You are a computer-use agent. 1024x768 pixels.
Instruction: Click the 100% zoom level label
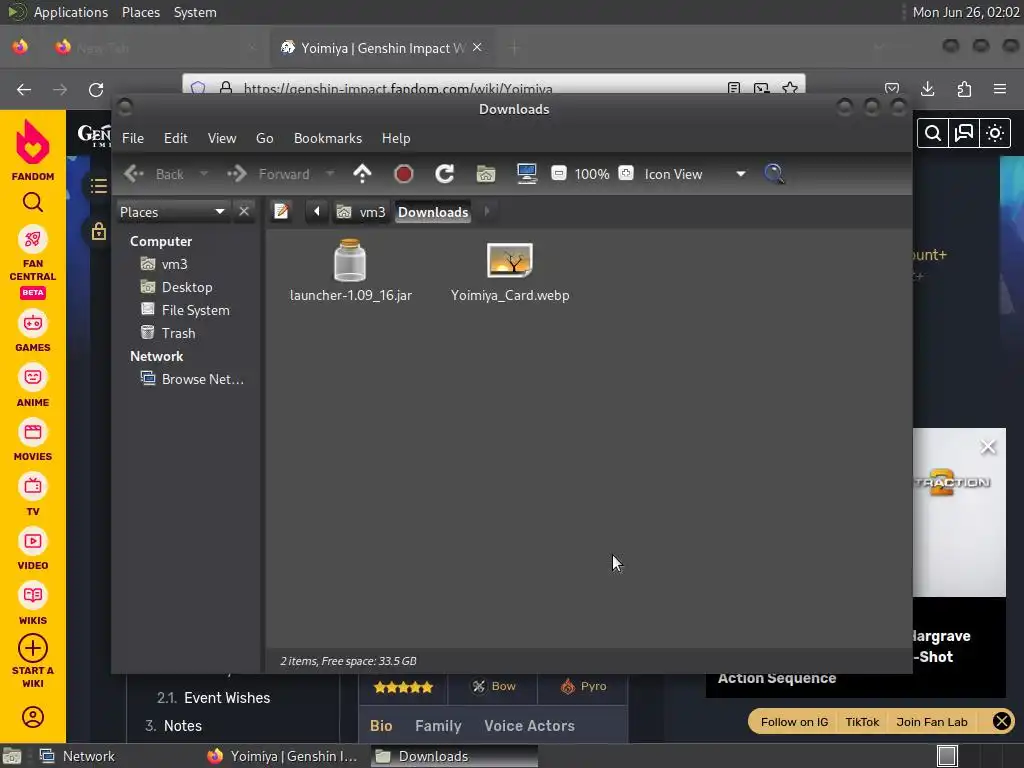592,174
